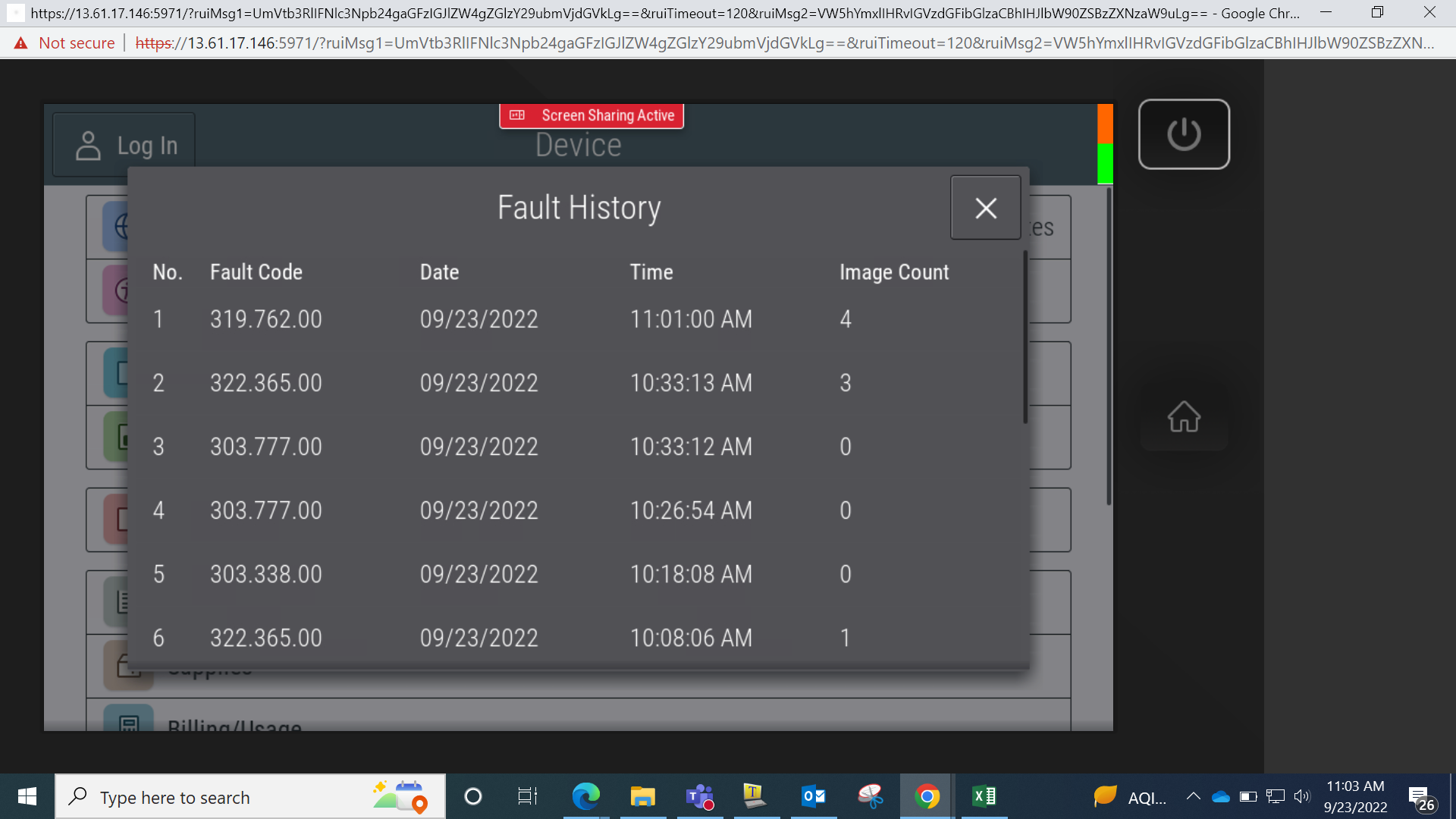The image size is (1456, 819).
Task: Select fault code 319.762.00 row
Action: tap(576, 319)
